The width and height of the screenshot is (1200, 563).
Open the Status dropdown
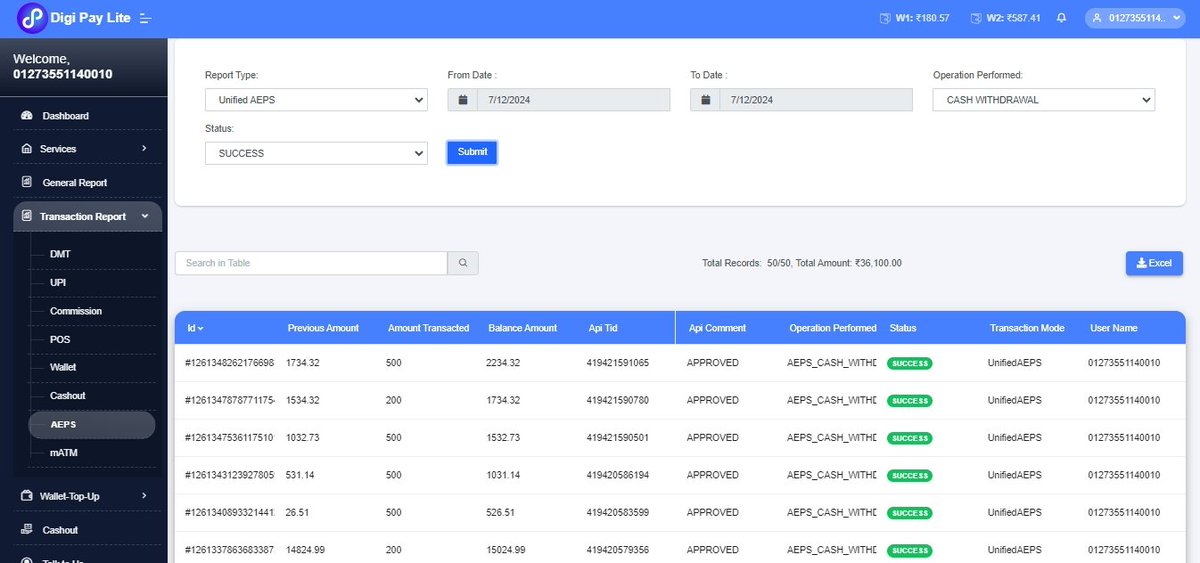point(316,153)
